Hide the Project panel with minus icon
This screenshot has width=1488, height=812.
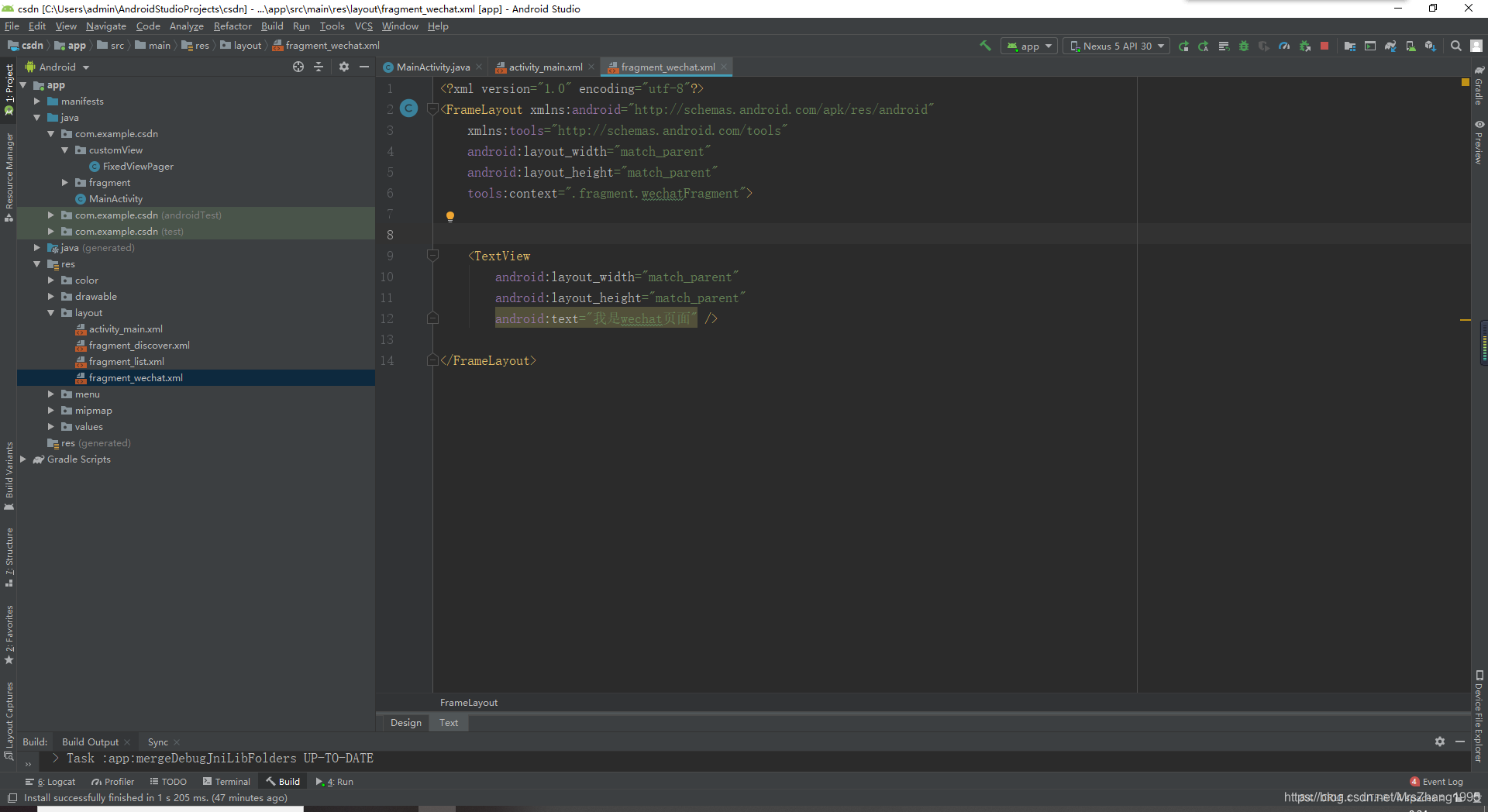pyautogui.click(x=364, y=67)
